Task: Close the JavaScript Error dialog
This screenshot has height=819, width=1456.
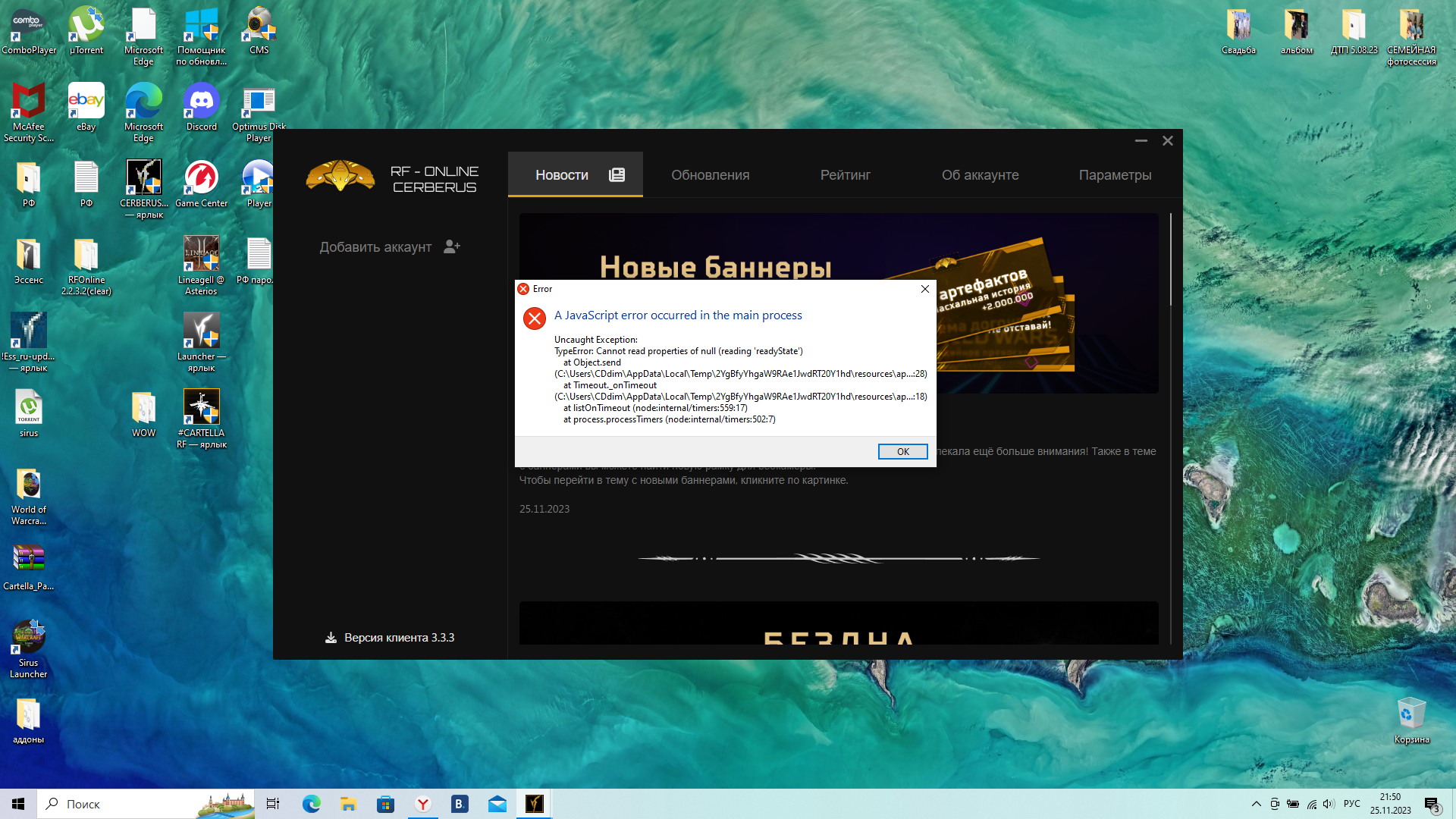Action: point(924,289)
